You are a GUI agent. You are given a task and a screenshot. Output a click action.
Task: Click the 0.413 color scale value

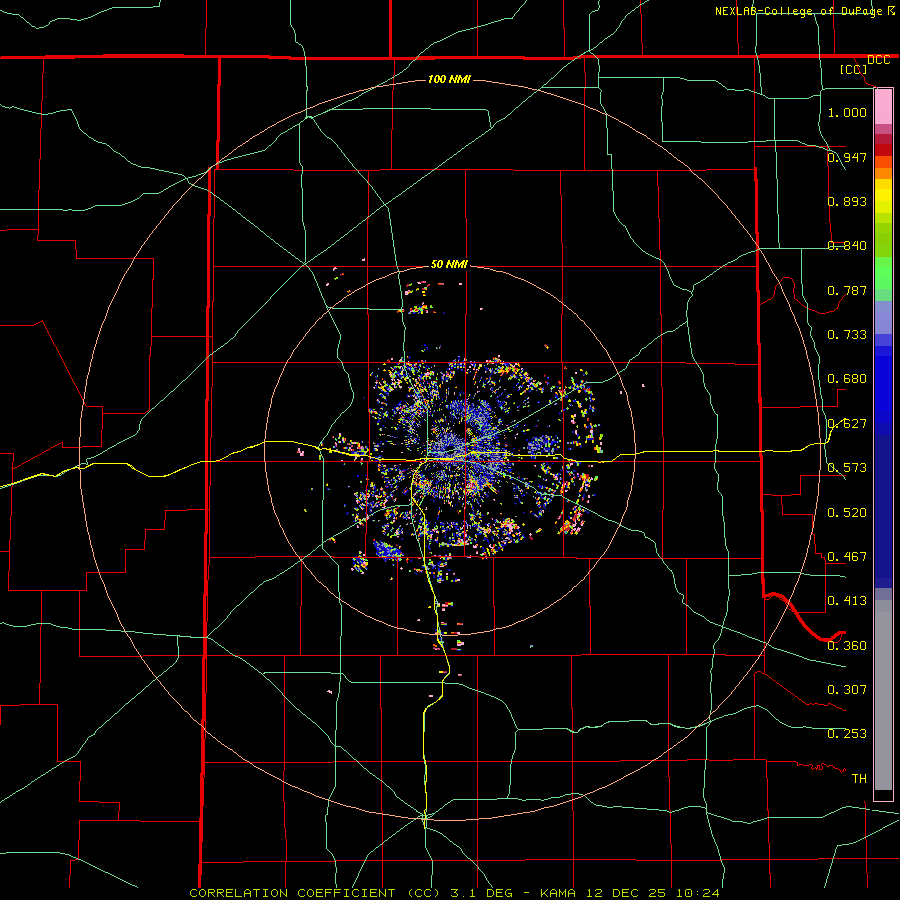click(x=847, y=600)
